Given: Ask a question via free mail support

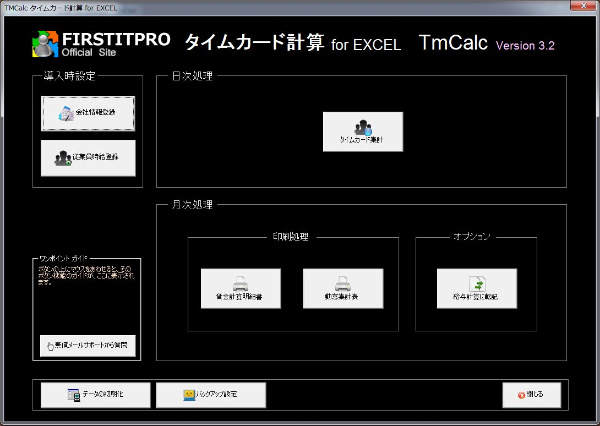Looking at the screenshot, I should (x=88, y=346).
